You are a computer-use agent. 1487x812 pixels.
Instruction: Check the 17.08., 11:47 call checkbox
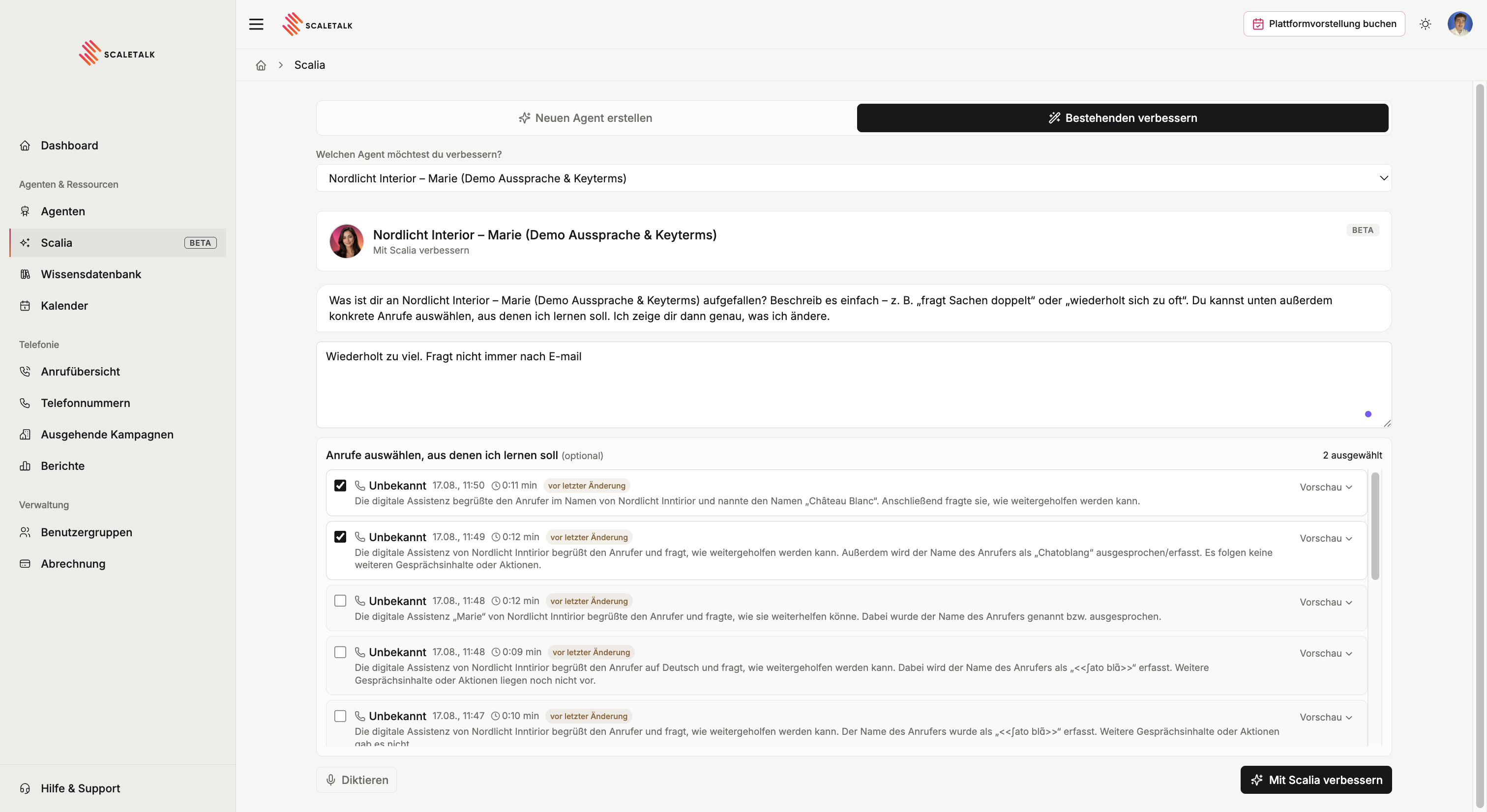coord(341,716)
